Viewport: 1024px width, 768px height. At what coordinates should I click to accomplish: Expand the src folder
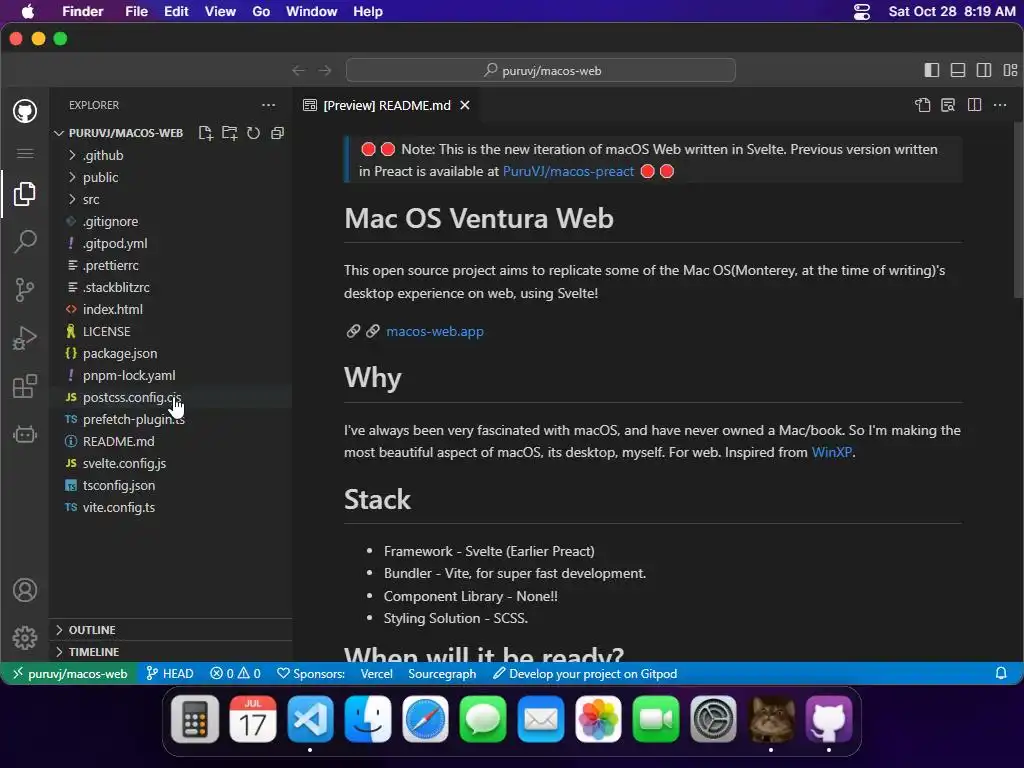tap(170, 199)
